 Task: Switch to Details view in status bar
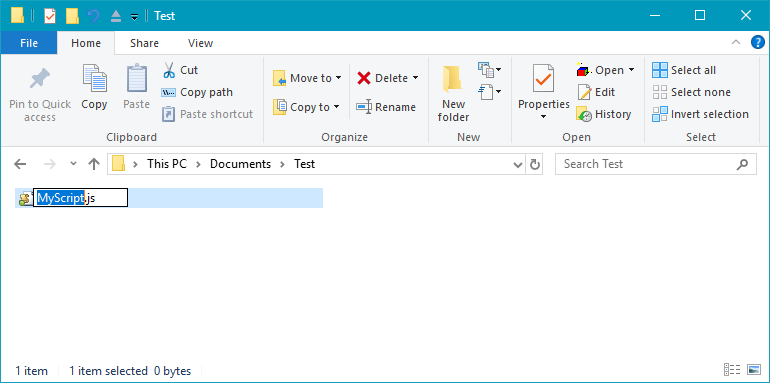[732, 370]
